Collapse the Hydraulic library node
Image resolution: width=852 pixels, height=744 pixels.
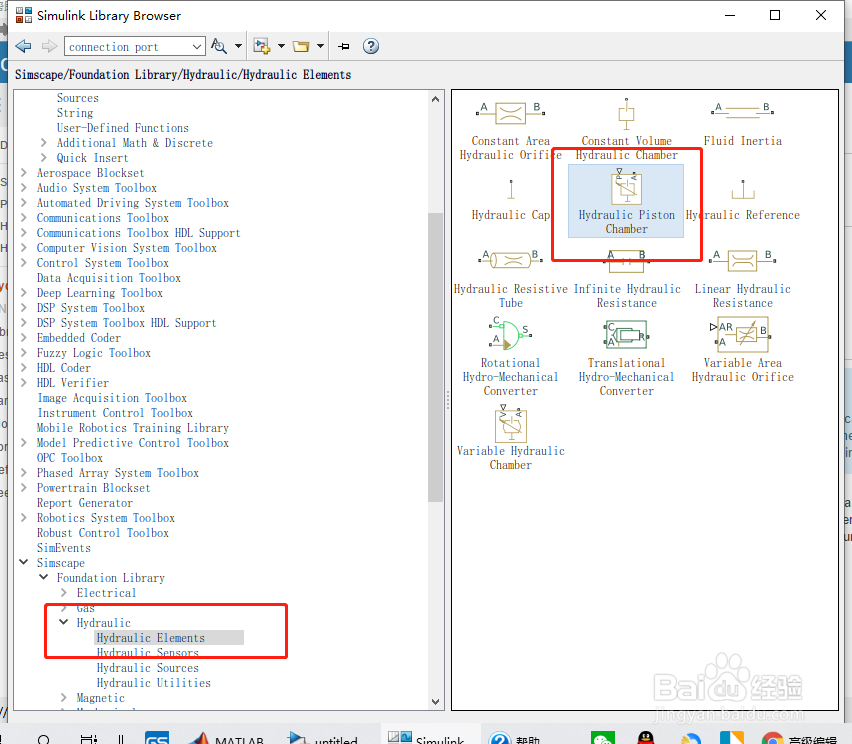tap(64, 622)
